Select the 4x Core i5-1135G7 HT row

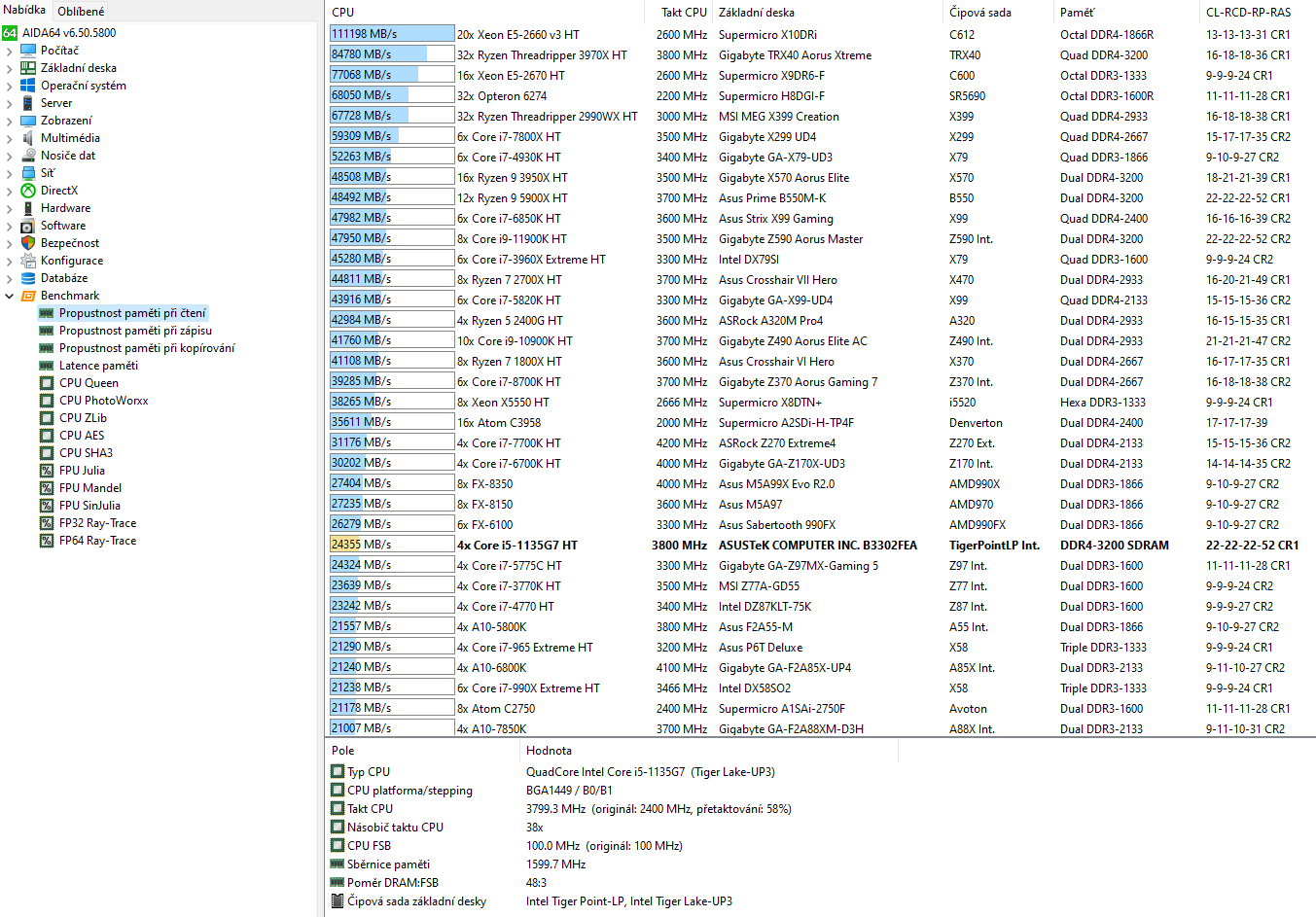click(821, 546)
